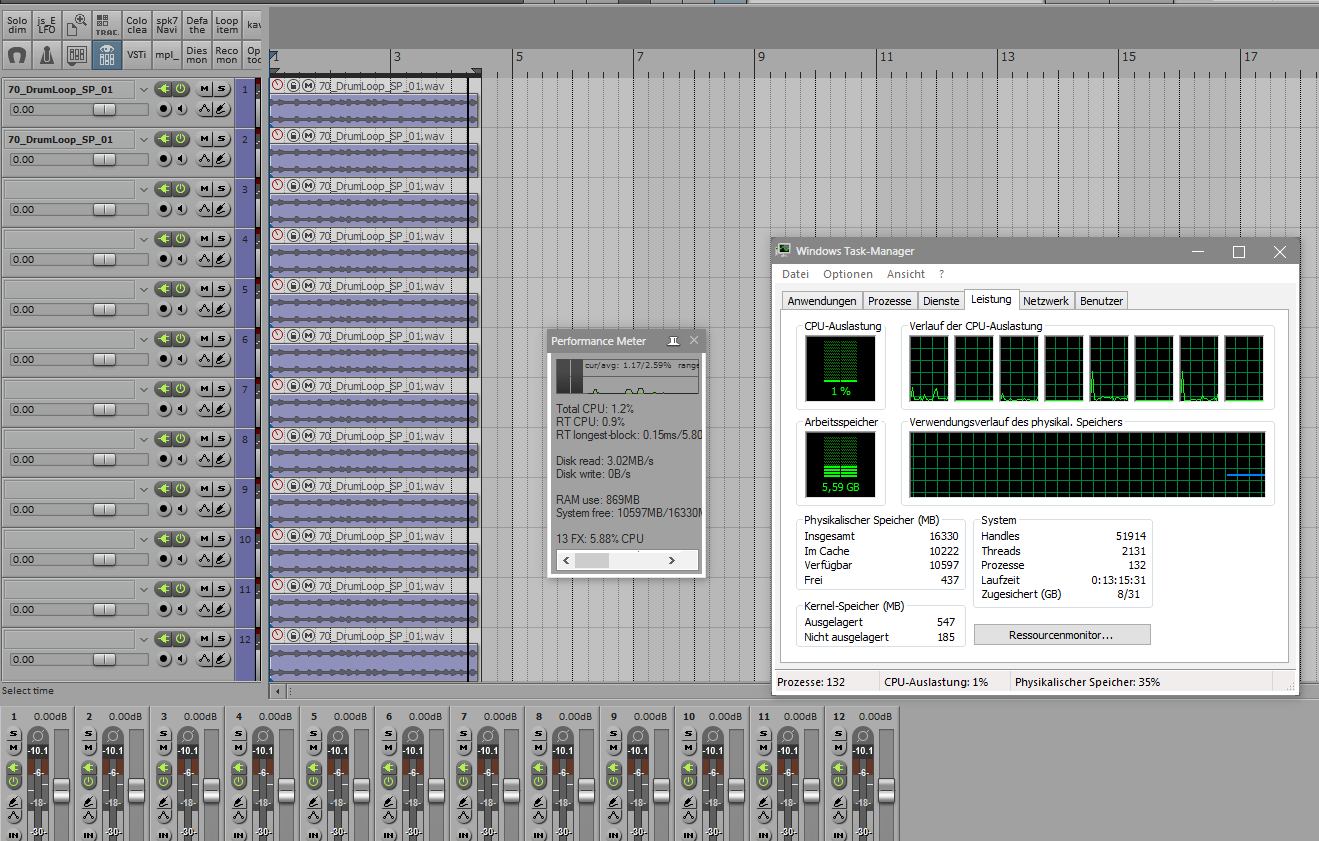
Task: Toggle FX bypass power button on track 5
Action: (x=181, y=289)
